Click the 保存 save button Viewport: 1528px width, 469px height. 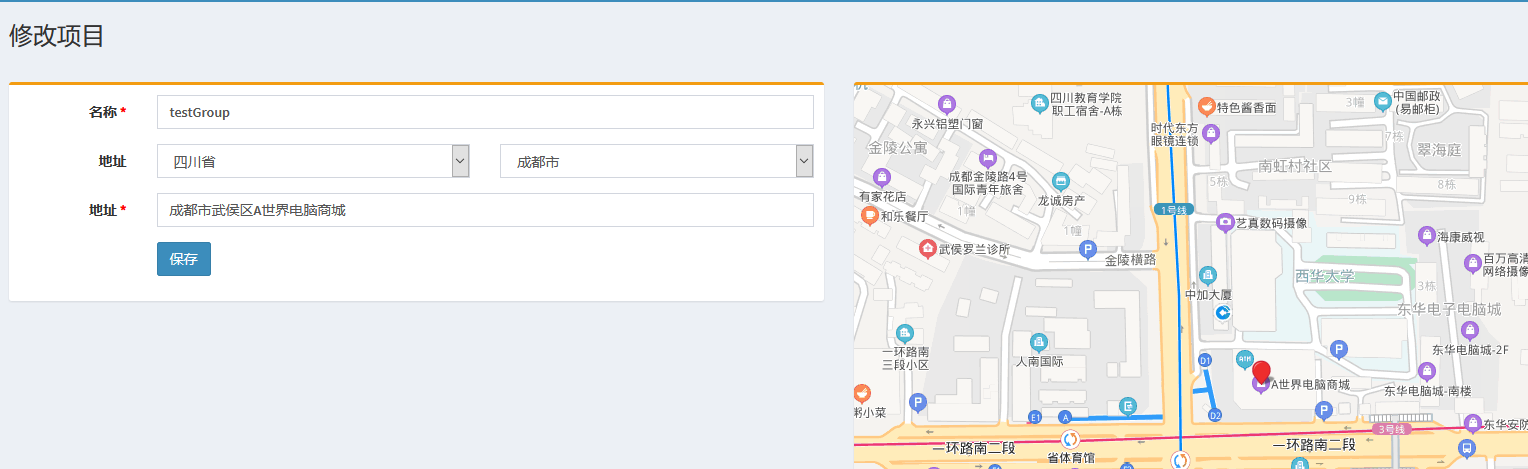click(x=184, y=259)
